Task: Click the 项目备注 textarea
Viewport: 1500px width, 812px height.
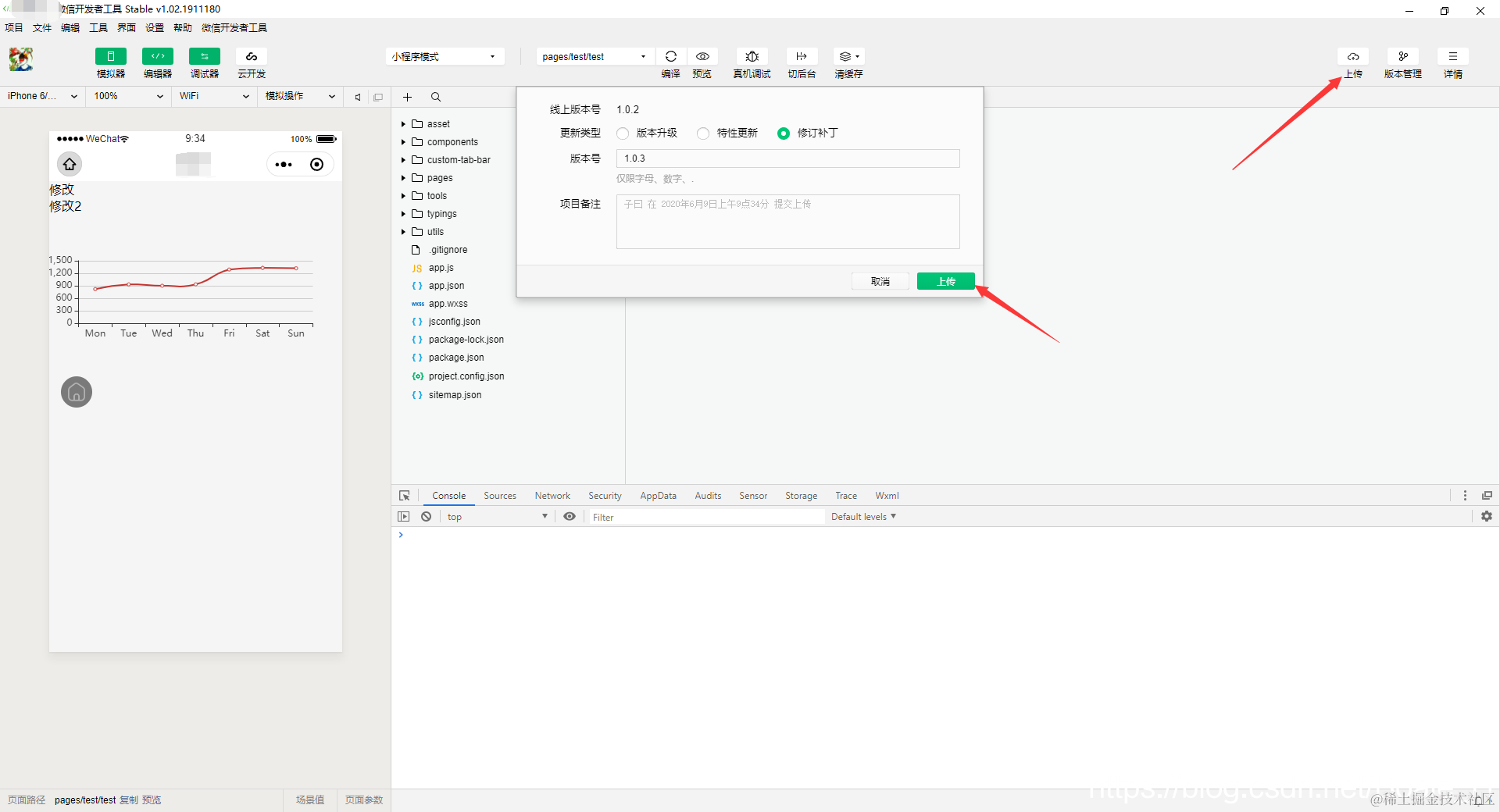Action: coord(787,222)
